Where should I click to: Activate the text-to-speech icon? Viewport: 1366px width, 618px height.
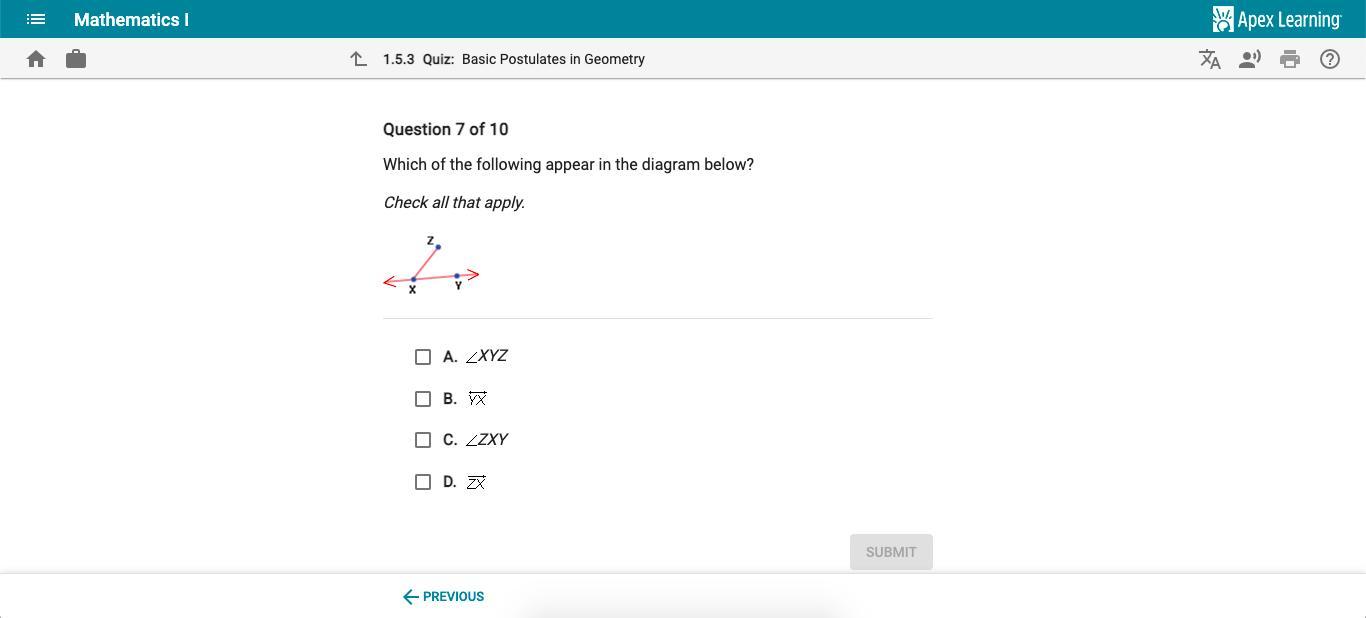click(1250, 59)
